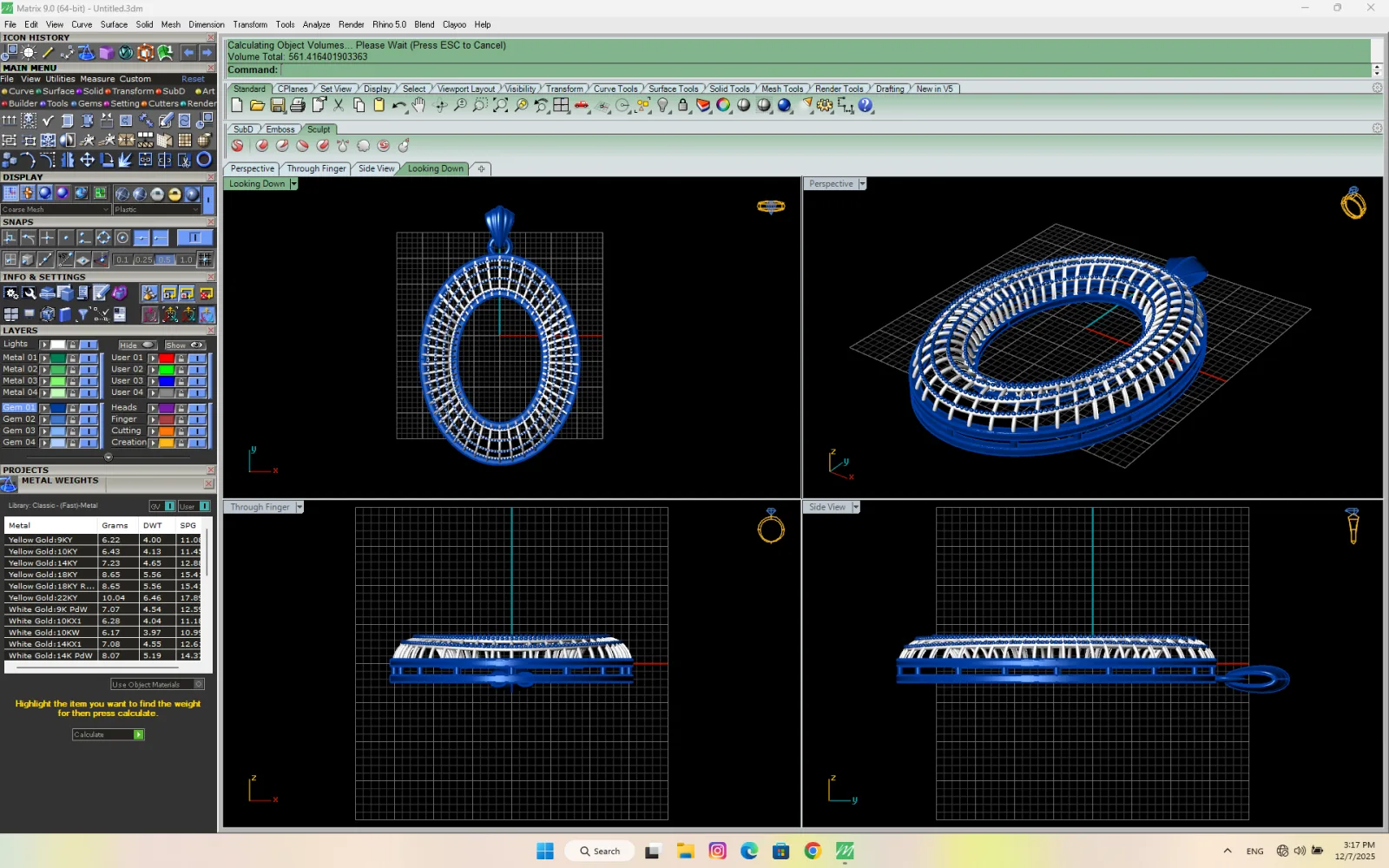Open the Looking Down viewport title dropdown arrow
The image size is (1389, 868).
click(293, 184)
